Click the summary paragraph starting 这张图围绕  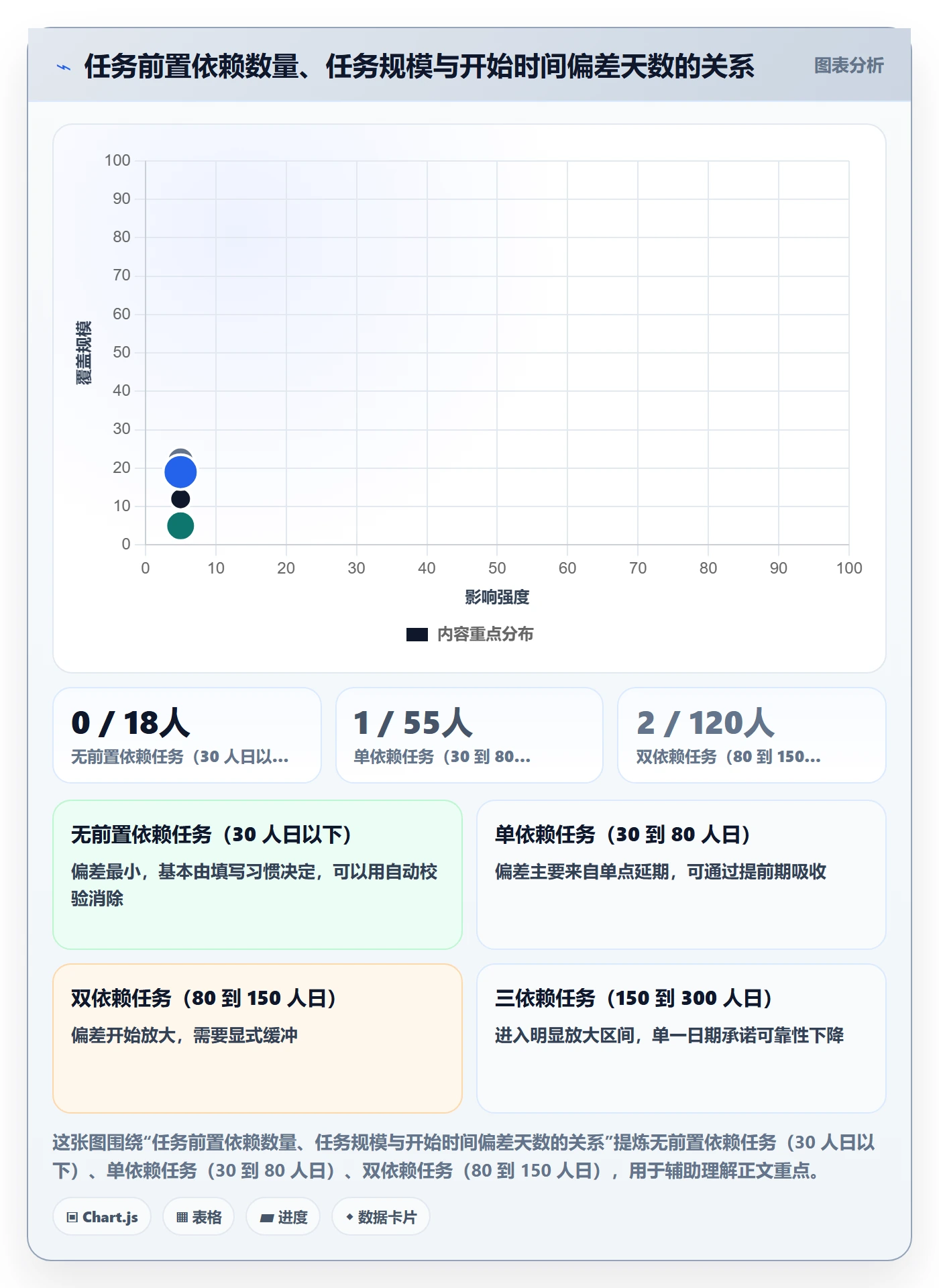click(464, 1157)
